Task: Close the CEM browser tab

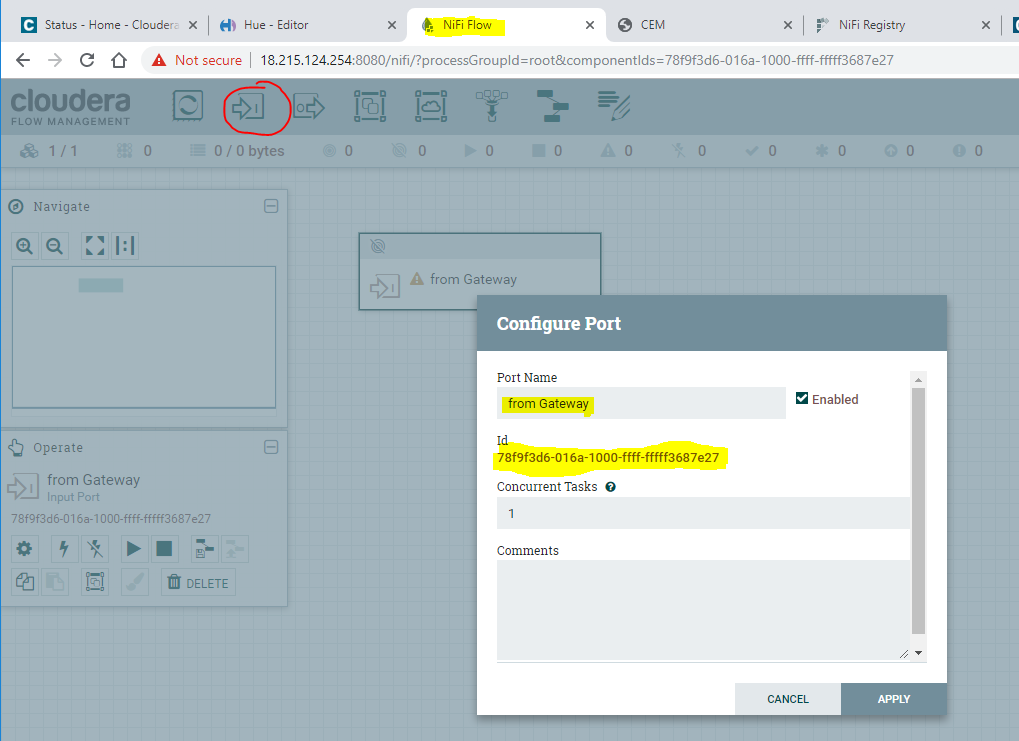Action: (788, 25)
